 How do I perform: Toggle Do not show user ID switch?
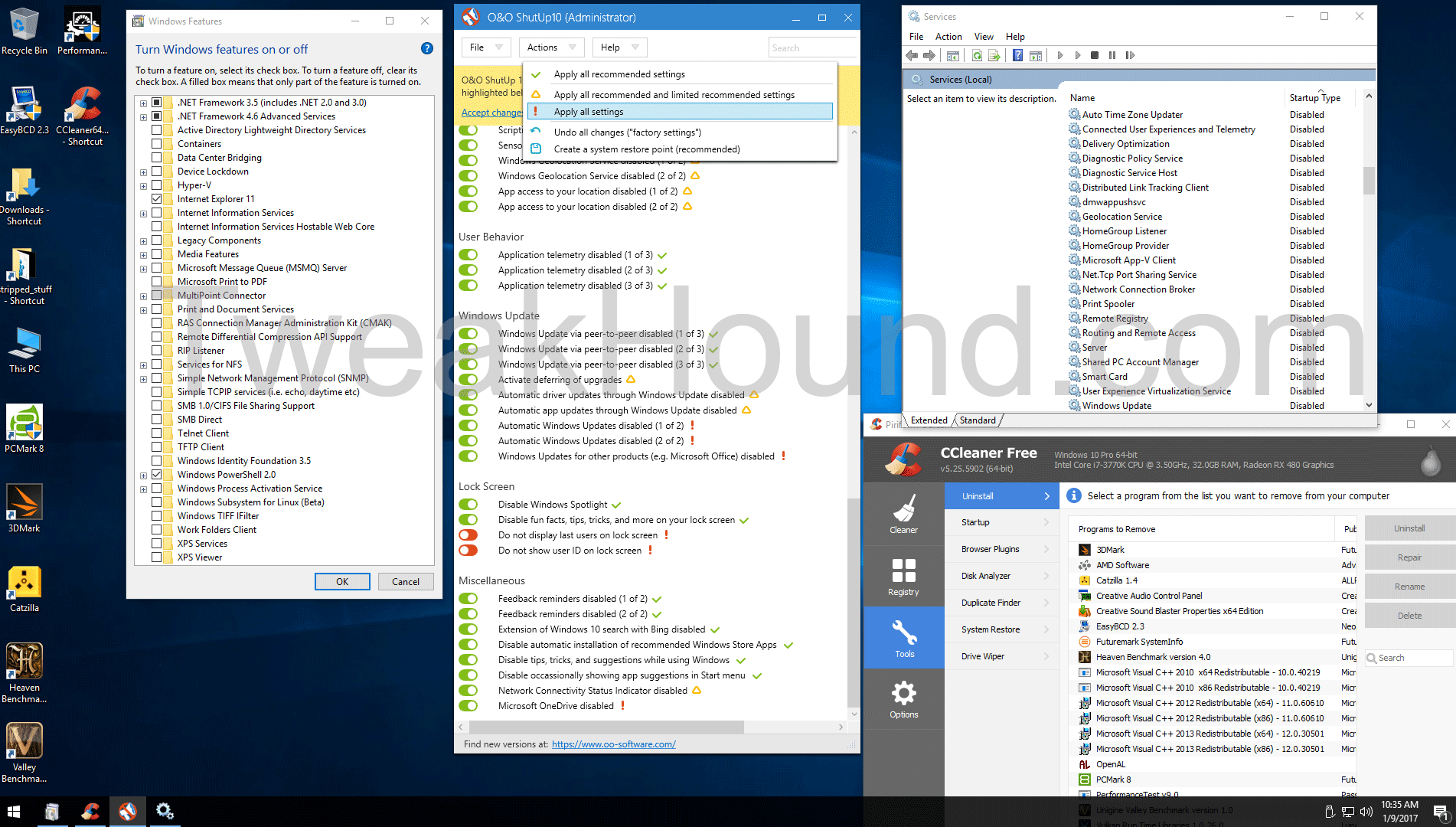click(468, 551)
